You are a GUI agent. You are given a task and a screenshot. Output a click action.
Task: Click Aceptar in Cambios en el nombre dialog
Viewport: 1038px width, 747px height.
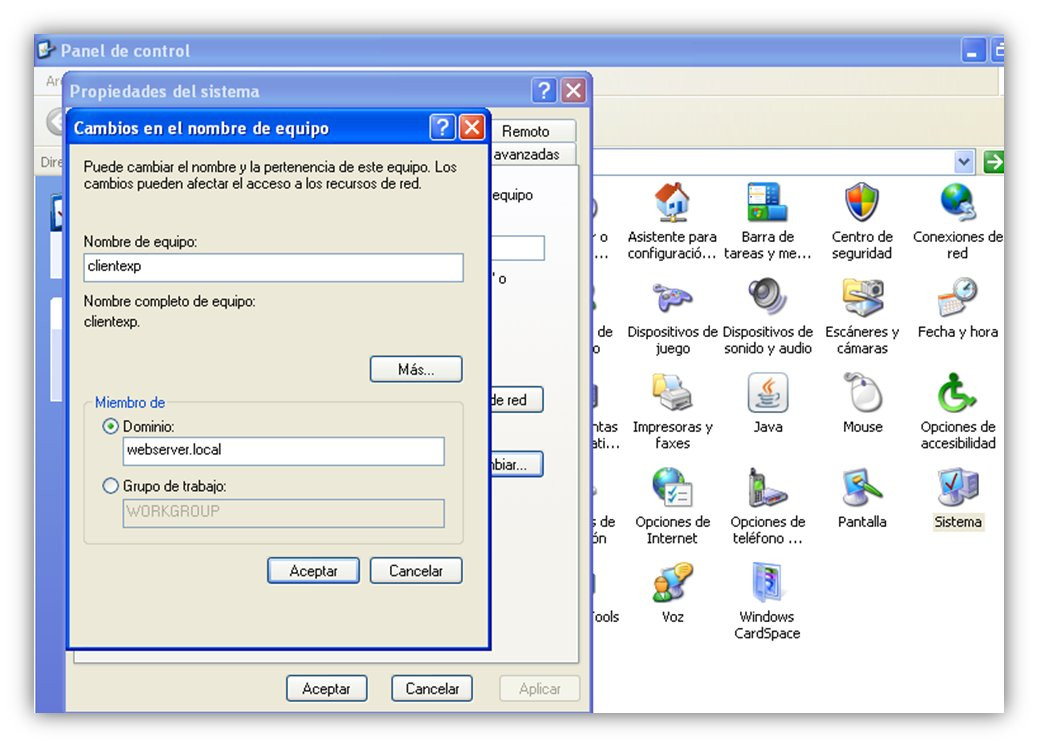pyautogui.click(x=313, y=571)
